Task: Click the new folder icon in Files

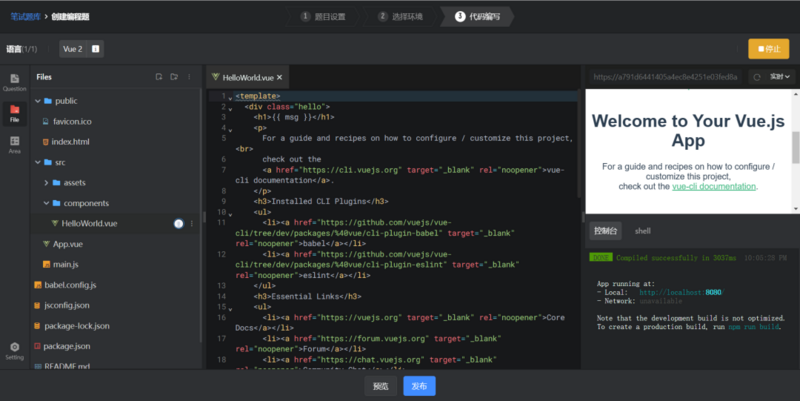Action: (x=174, y=77)
